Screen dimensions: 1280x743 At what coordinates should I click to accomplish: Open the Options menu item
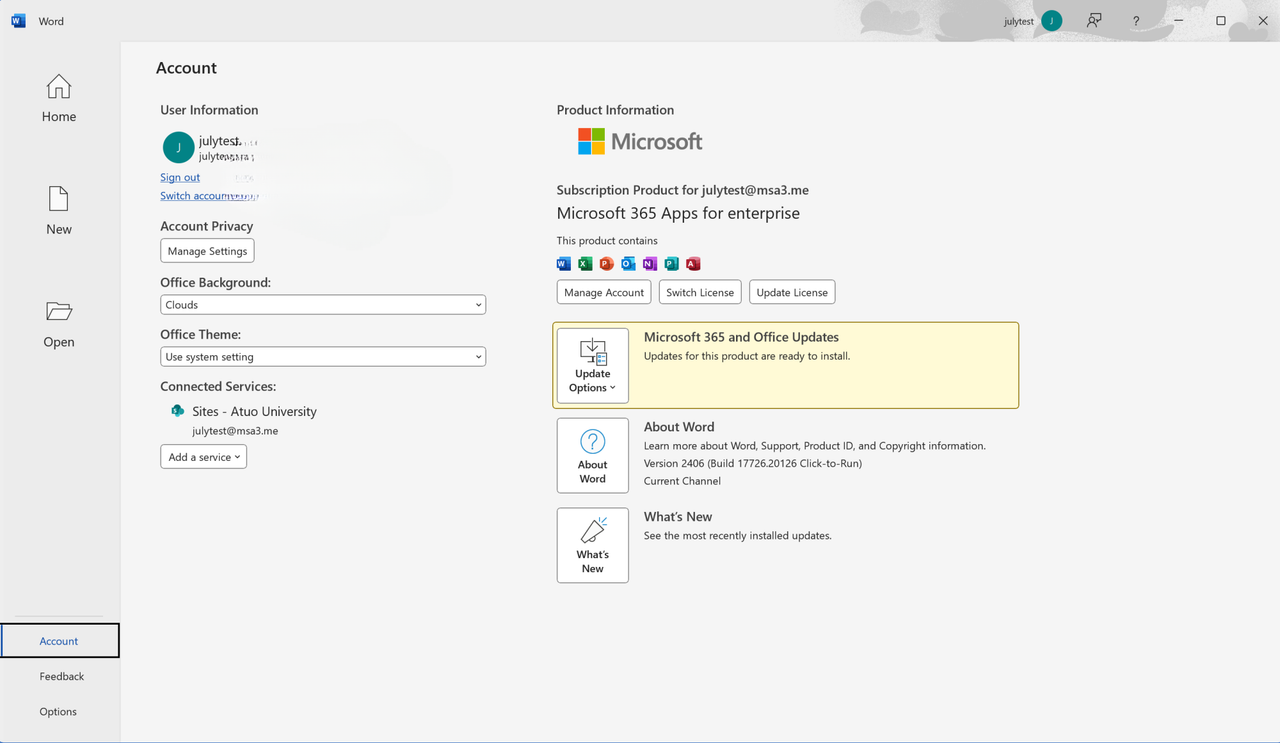tap(58, 711)
